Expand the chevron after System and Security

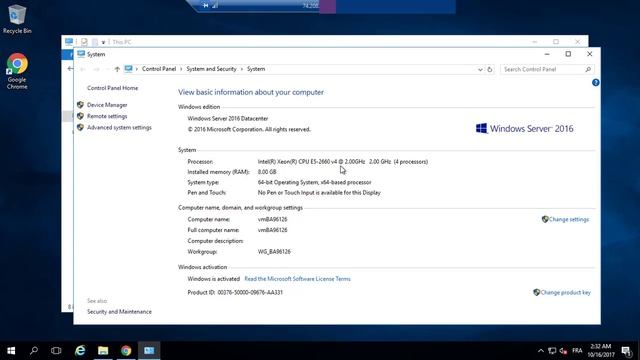(242, 69)
